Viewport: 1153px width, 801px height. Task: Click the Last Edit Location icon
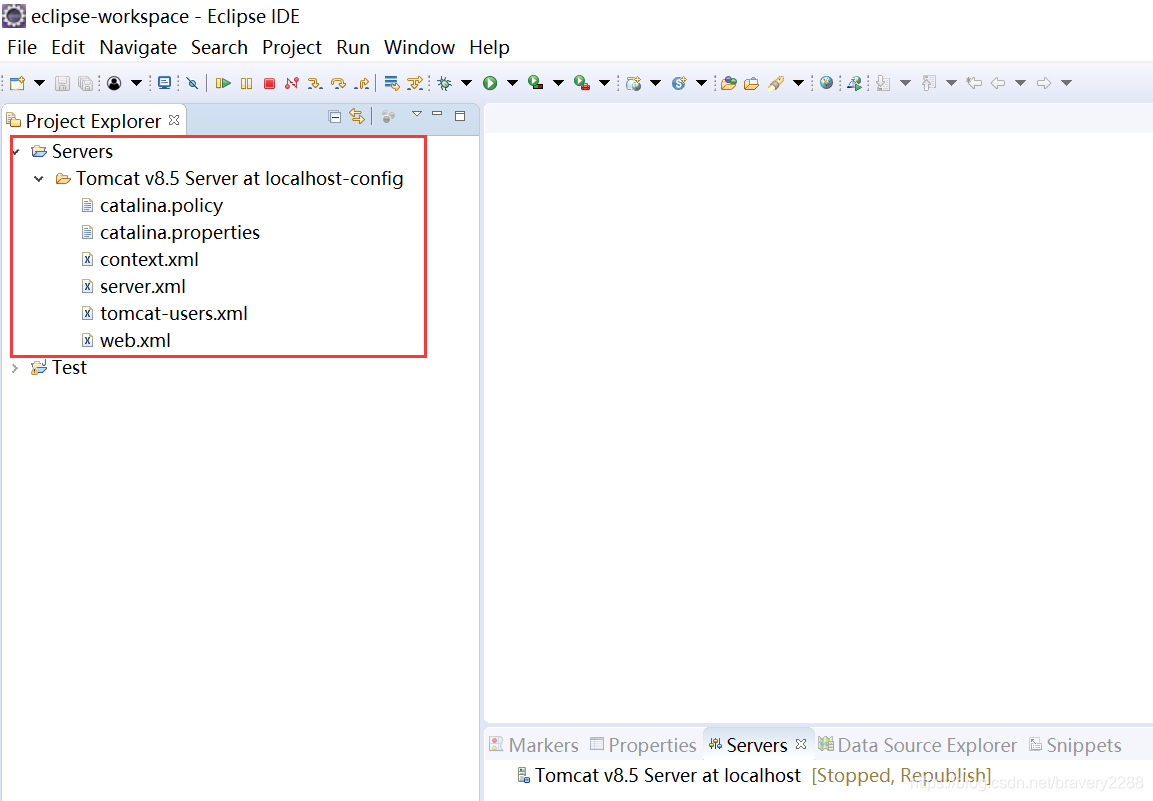(x=974, y=83)
